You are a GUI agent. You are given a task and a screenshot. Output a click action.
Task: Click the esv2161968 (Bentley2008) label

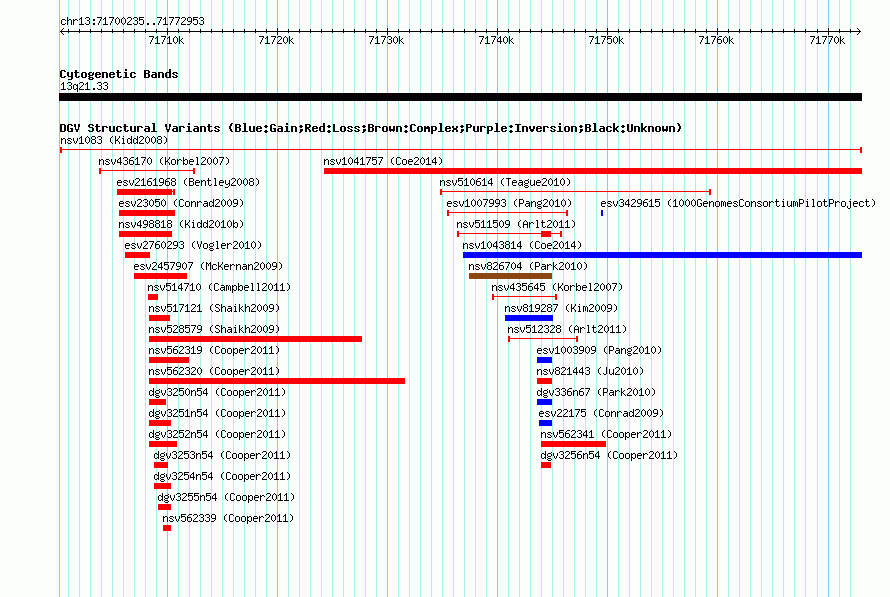pos(188,182)
